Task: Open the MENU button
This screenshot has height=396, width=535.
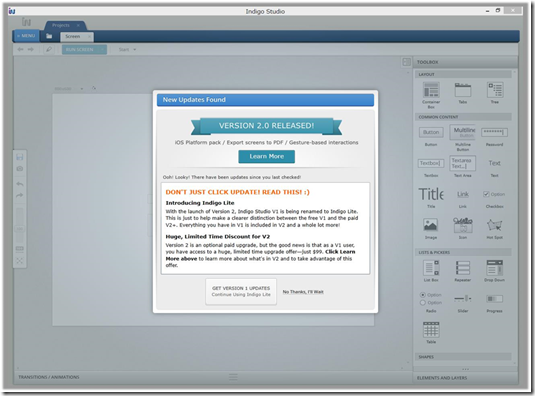Action: tap(26, 35)
